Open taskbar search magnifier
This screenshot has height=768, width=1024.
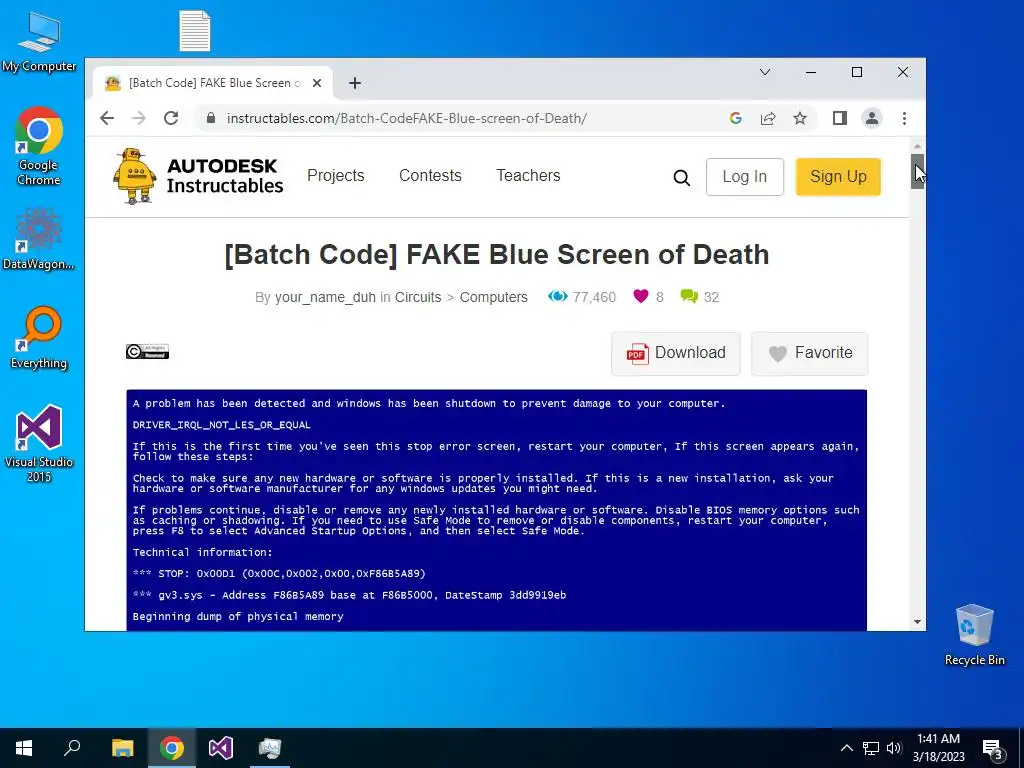point(72,748)
